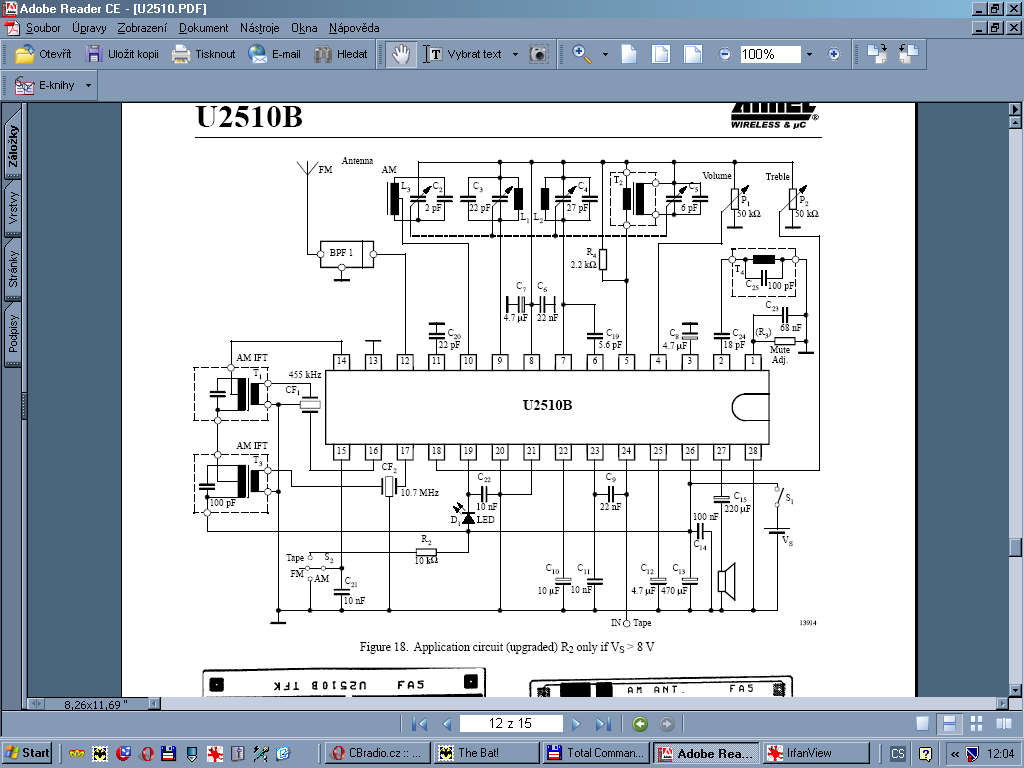Open the Dokument menu
Viewport: 1024px width, 768px height.
point(204,28)
